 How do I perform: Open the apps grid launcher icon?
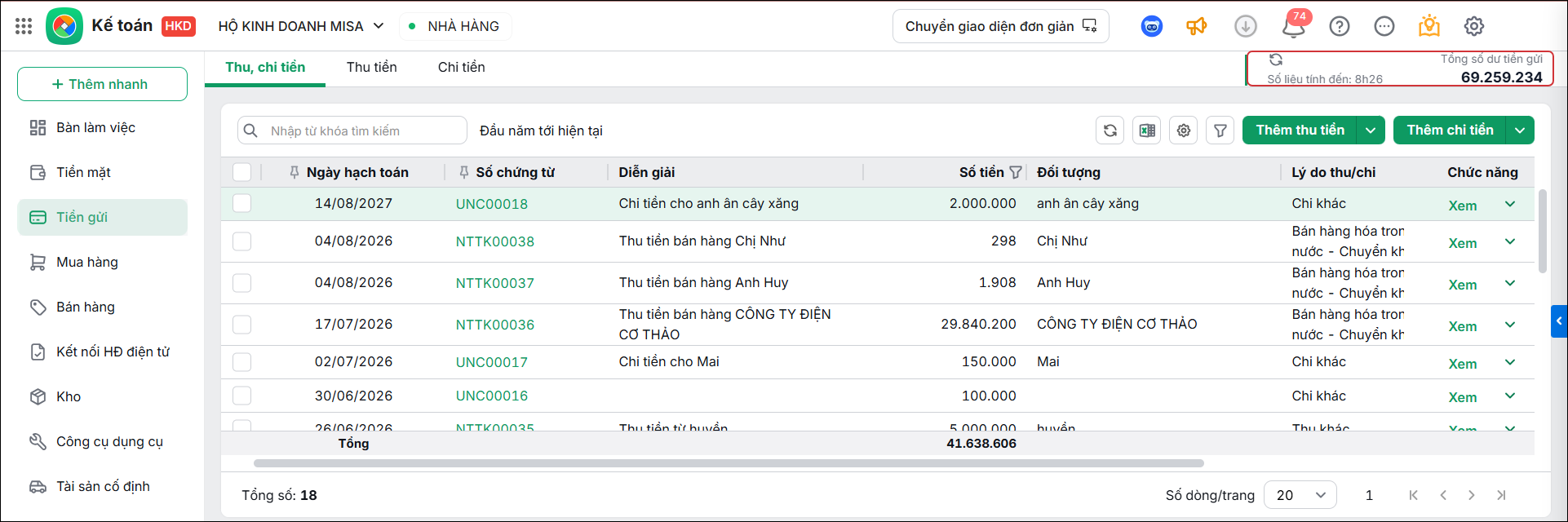24,26
